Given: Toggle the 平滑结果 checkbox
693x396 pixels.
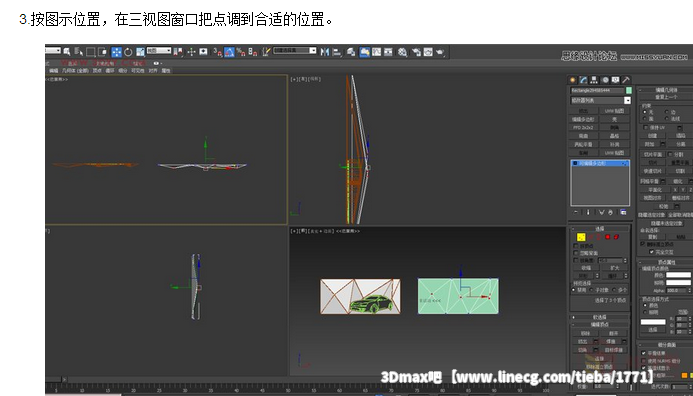Looking at the screenshot, I should point(644,353).
